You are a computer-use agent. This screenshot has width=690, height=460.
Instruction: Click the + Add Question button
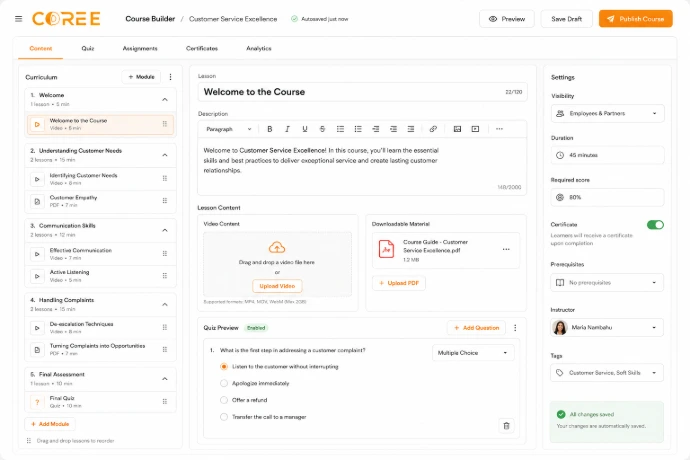pyautogui.click(x=477, y=328)
